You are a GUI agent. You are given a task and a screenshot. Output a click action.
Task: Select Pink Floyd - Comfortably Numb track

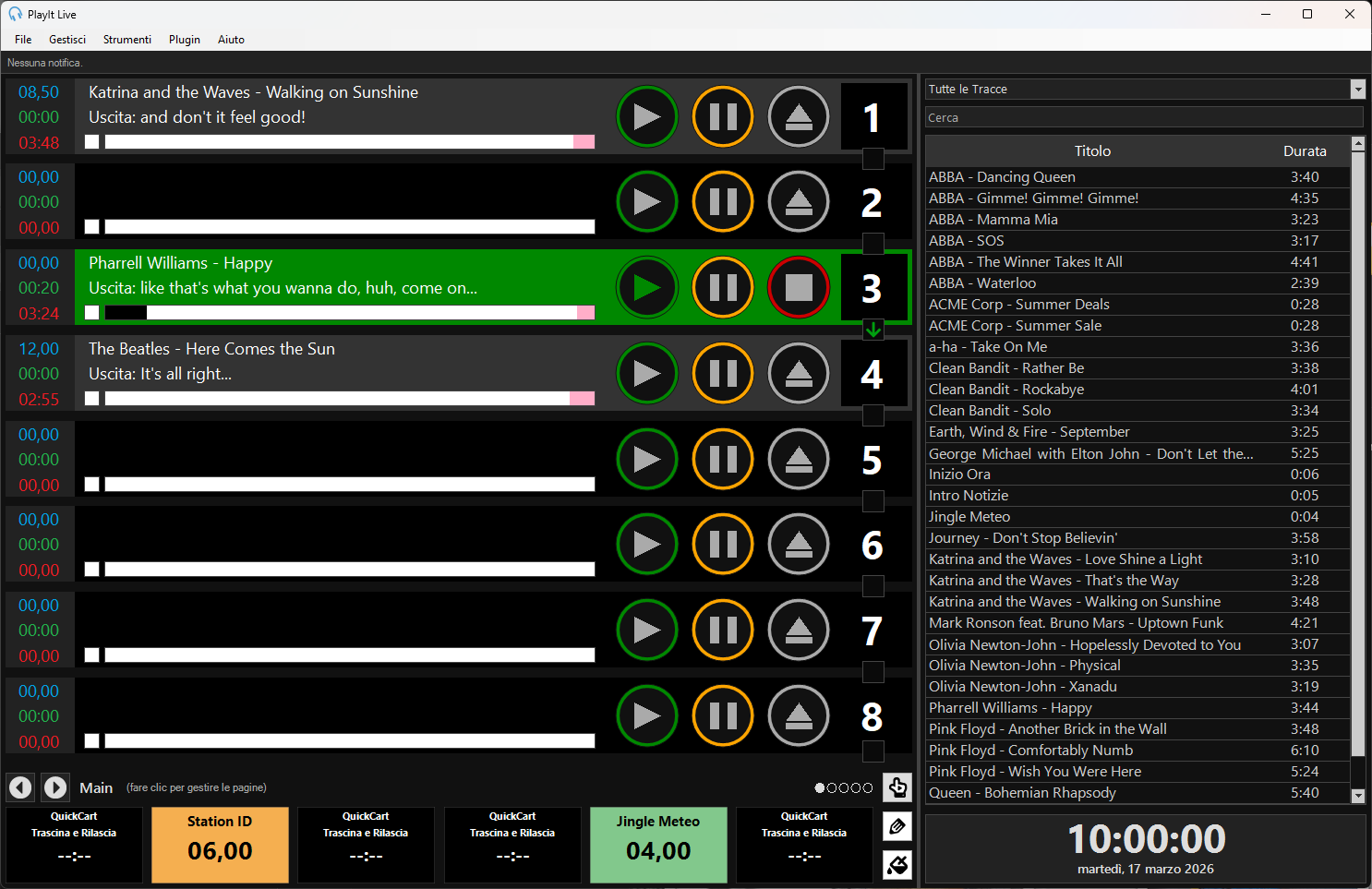pos(1137,751)
